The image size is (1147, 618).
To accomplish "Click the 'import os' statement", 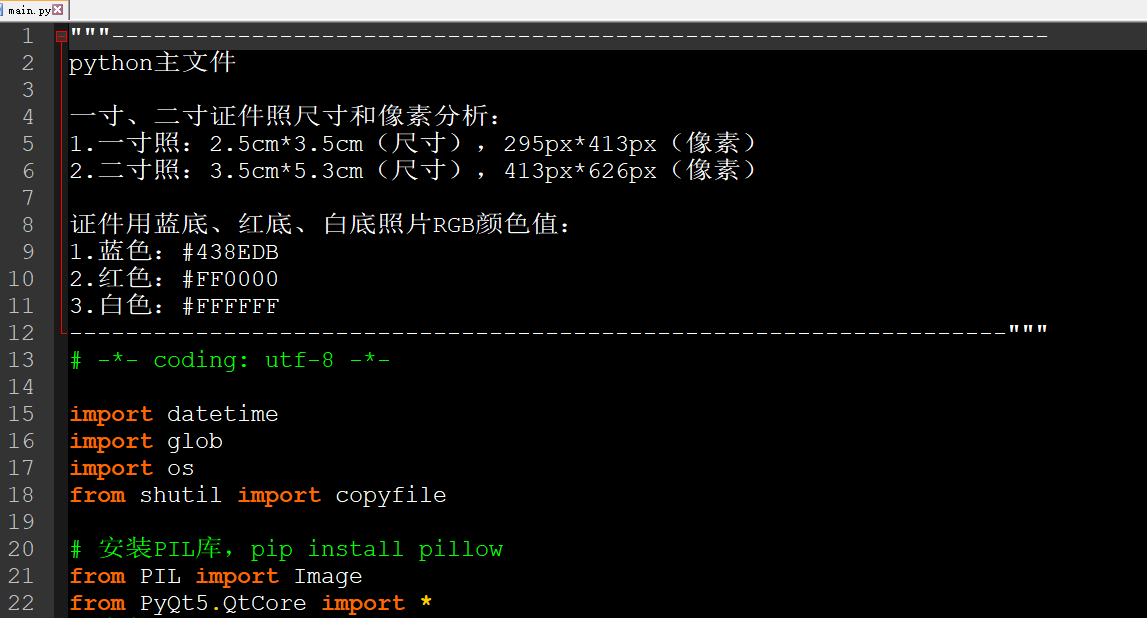I will [132, 468].
